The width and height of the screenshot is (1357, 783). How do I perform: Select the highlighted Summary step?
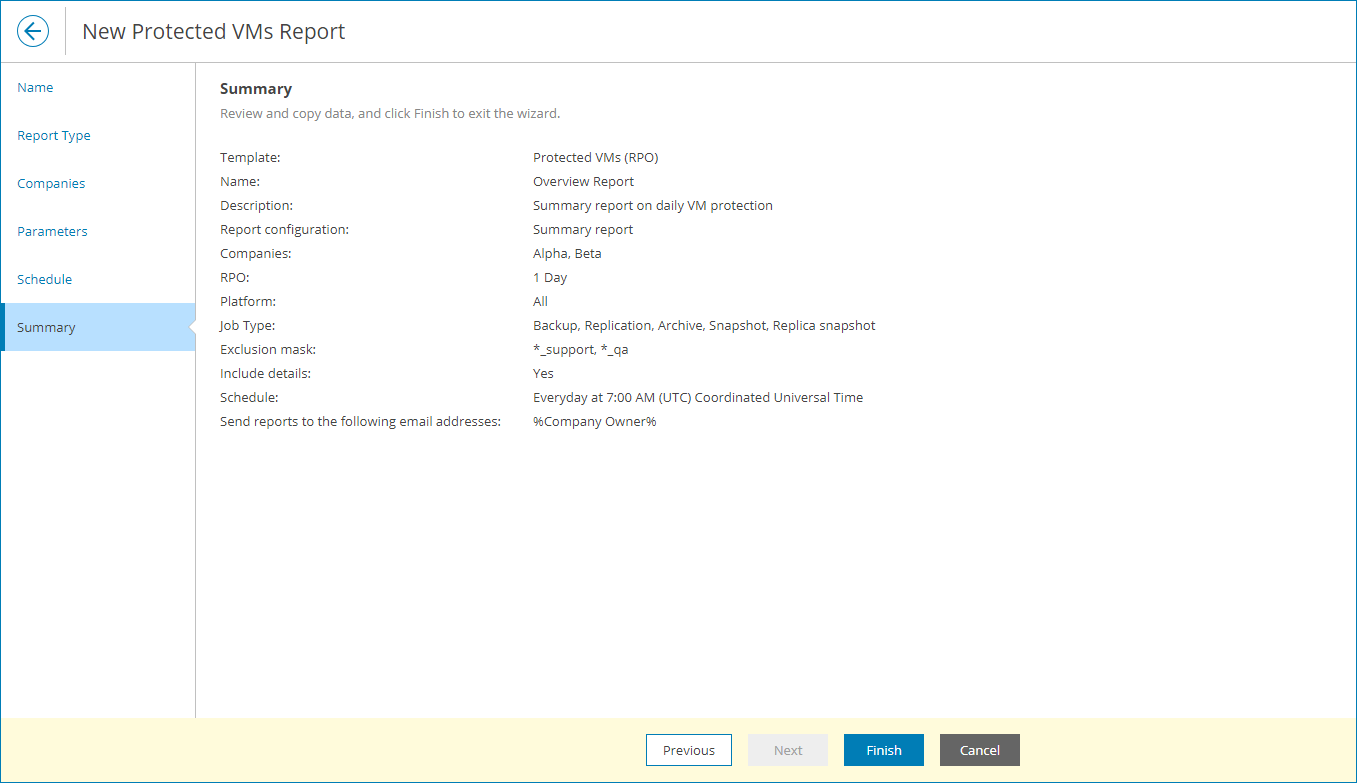click(46, 327)
